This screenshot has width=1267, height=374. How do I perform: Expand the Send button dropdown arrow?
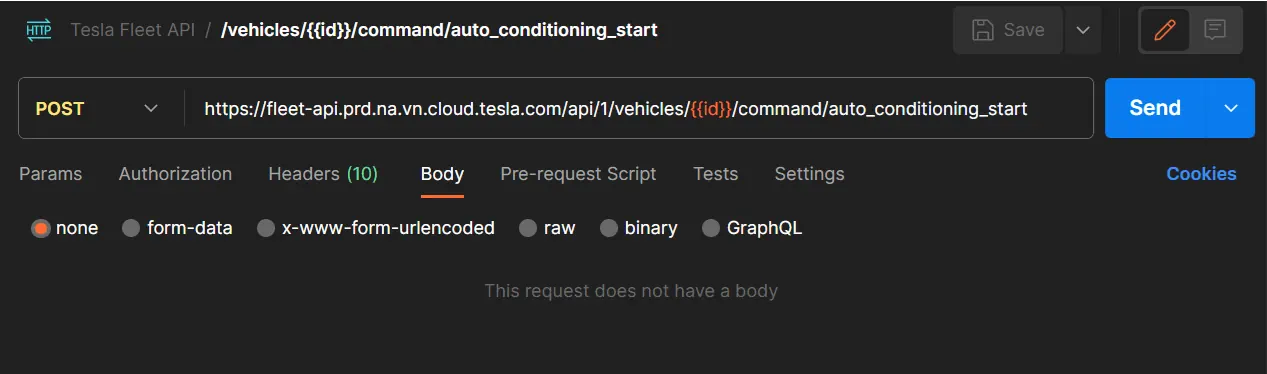tap(1231, 108)
